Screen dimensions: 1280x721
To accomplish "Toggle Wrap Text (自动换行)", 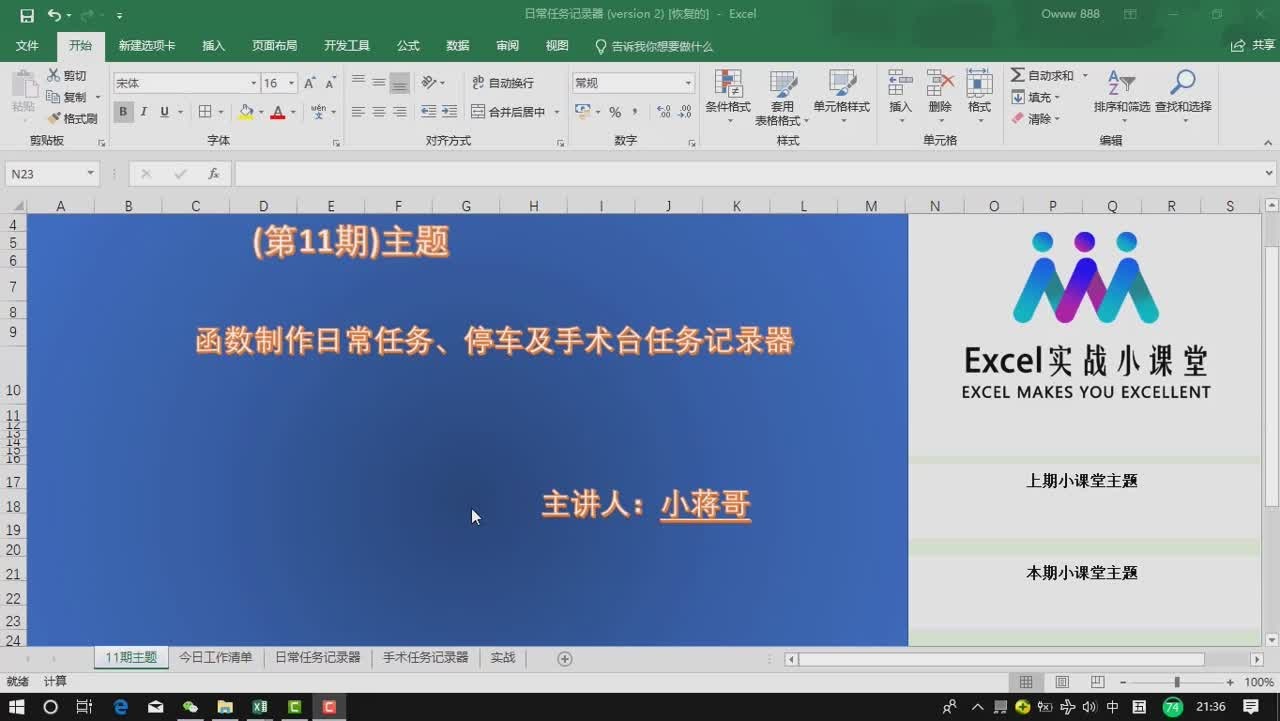I will tap(504, 83).
